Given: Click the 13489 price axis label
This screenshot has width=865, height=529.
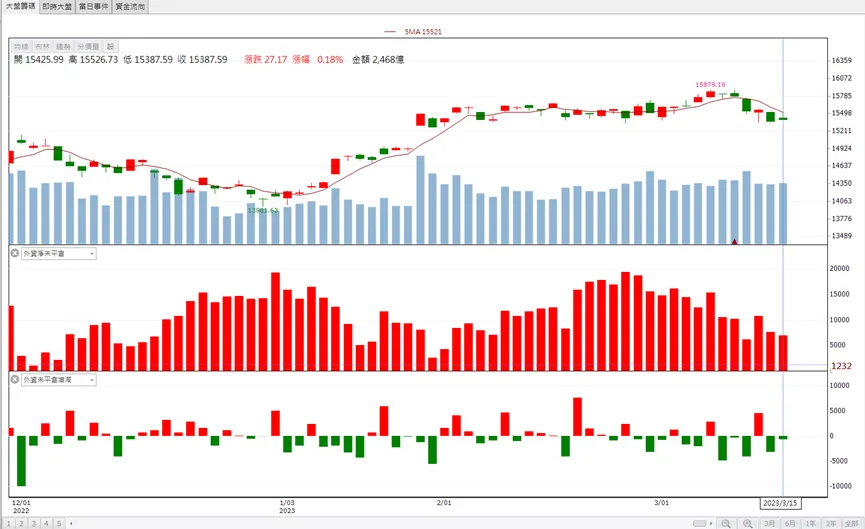Looking at the screenshot, I should [841, 236].
